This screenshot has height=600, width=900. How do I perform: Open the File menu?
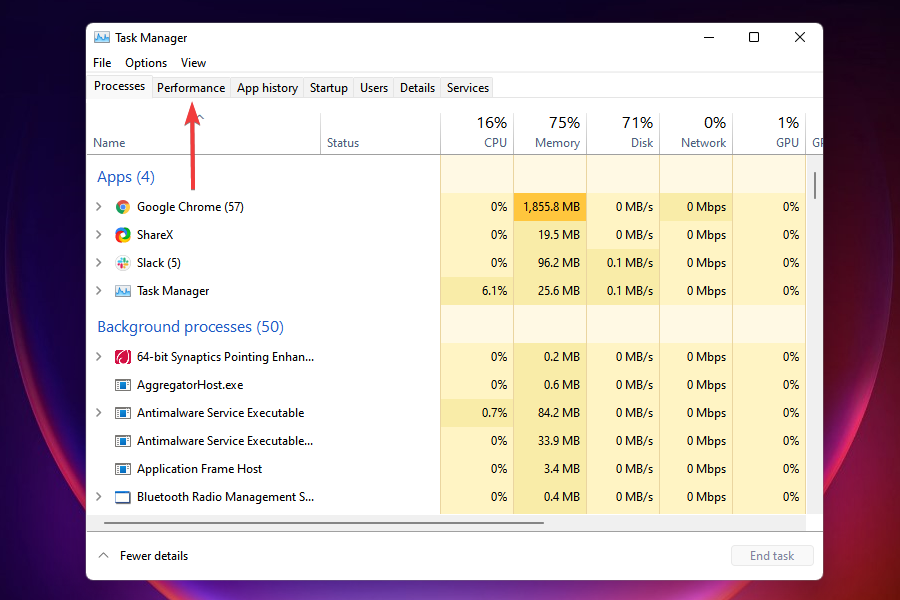coord(102,63)
